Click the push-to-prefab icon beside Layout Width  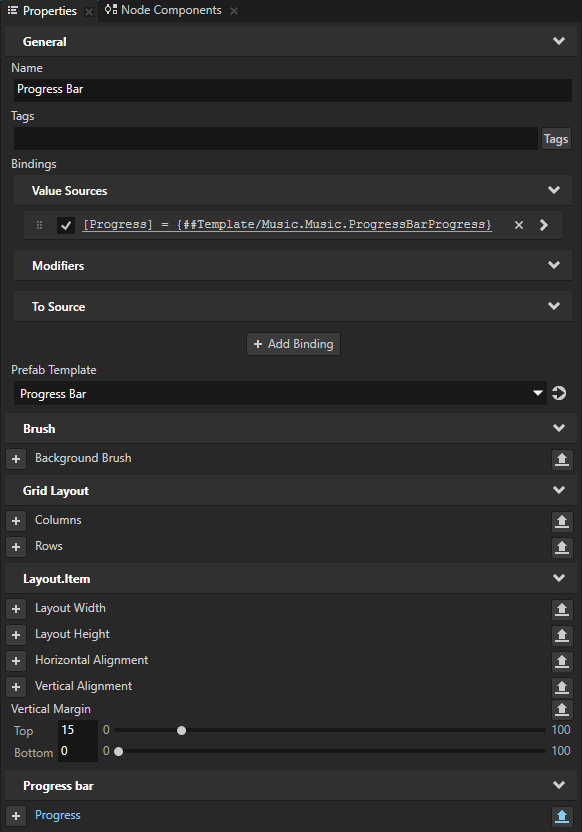pos(562,608)
